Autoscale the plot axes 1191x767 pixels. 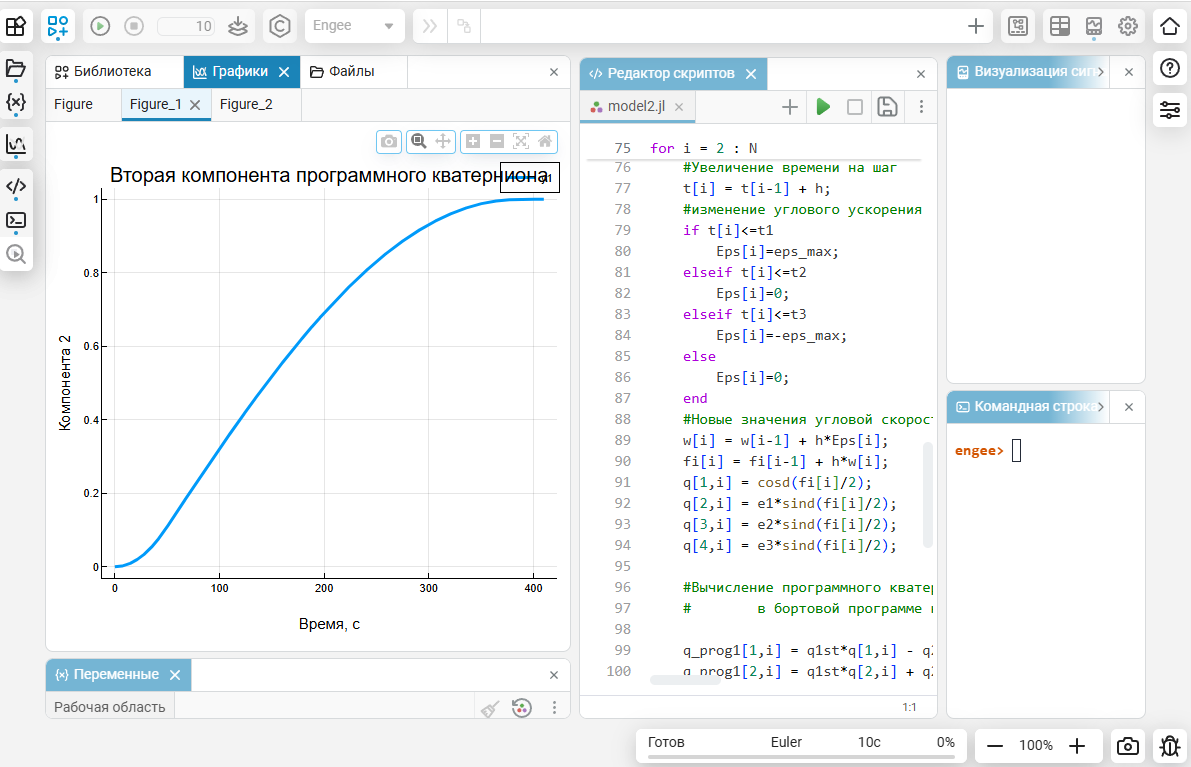tap(521, 141)
